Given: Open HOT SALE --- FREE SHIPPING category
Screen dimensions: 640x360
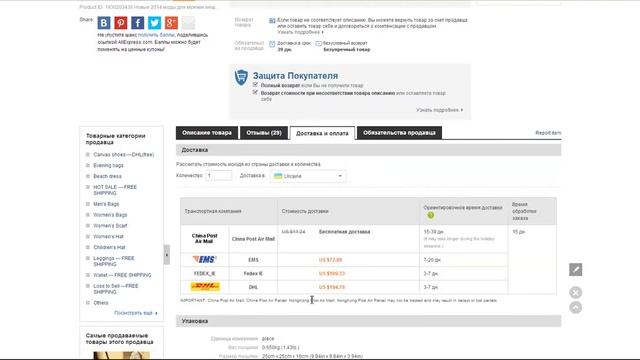Looking at the screenshot, I should [x=115, y=190].
